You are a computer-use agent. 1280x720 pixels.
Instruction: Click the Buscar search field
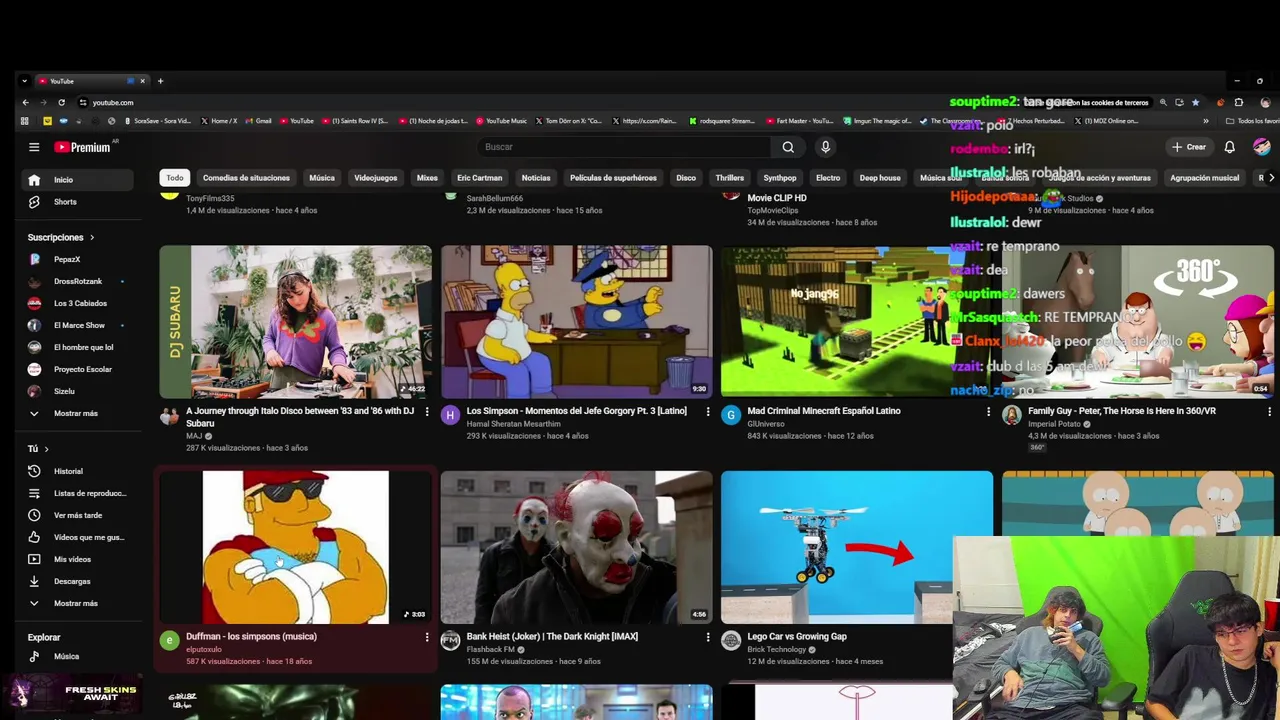click(x=624, y=147)
